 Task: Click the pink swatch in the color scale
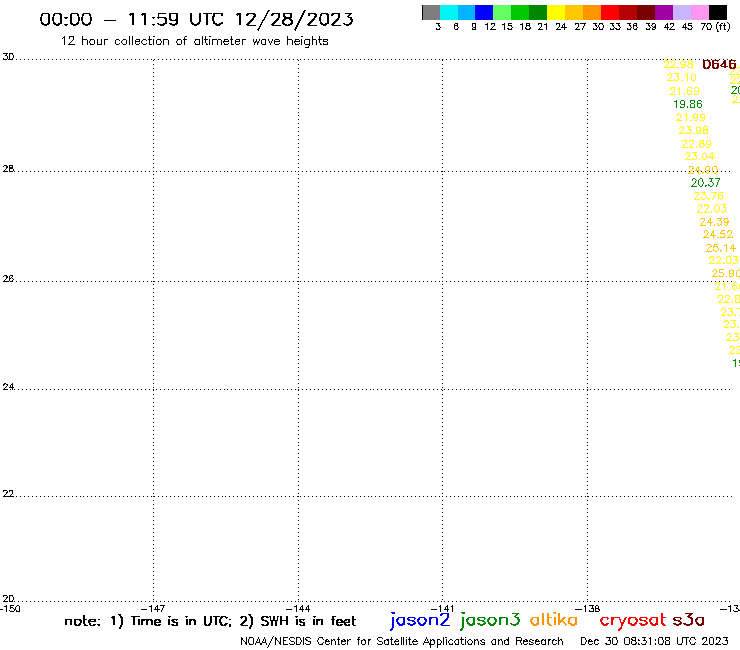pyautogui.click(x=699, y=12)
